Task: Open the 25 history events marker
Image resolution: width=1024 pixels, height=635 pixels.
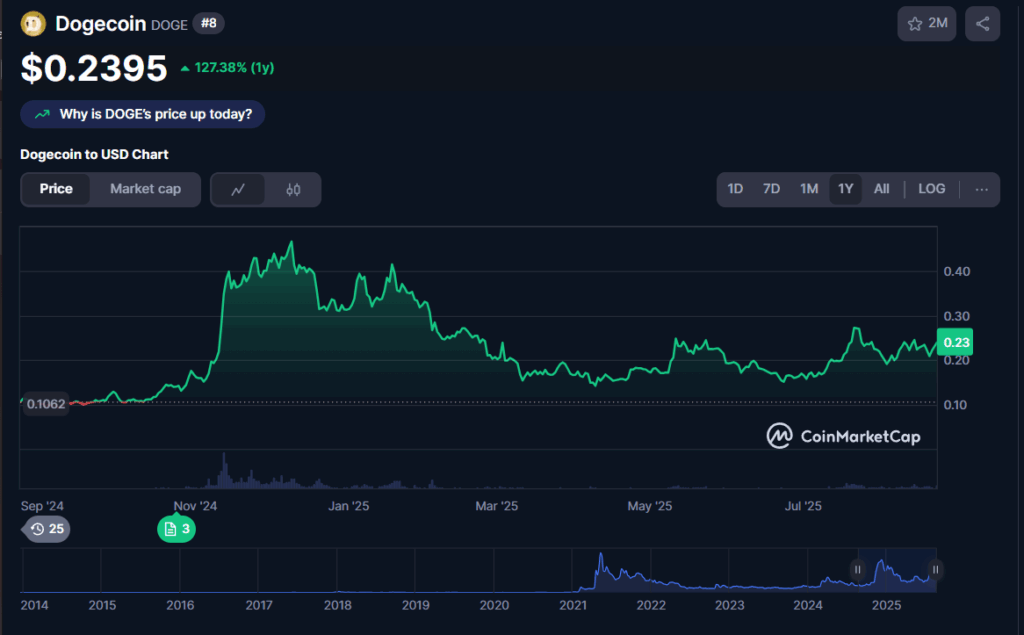Action: click(46, 529)
